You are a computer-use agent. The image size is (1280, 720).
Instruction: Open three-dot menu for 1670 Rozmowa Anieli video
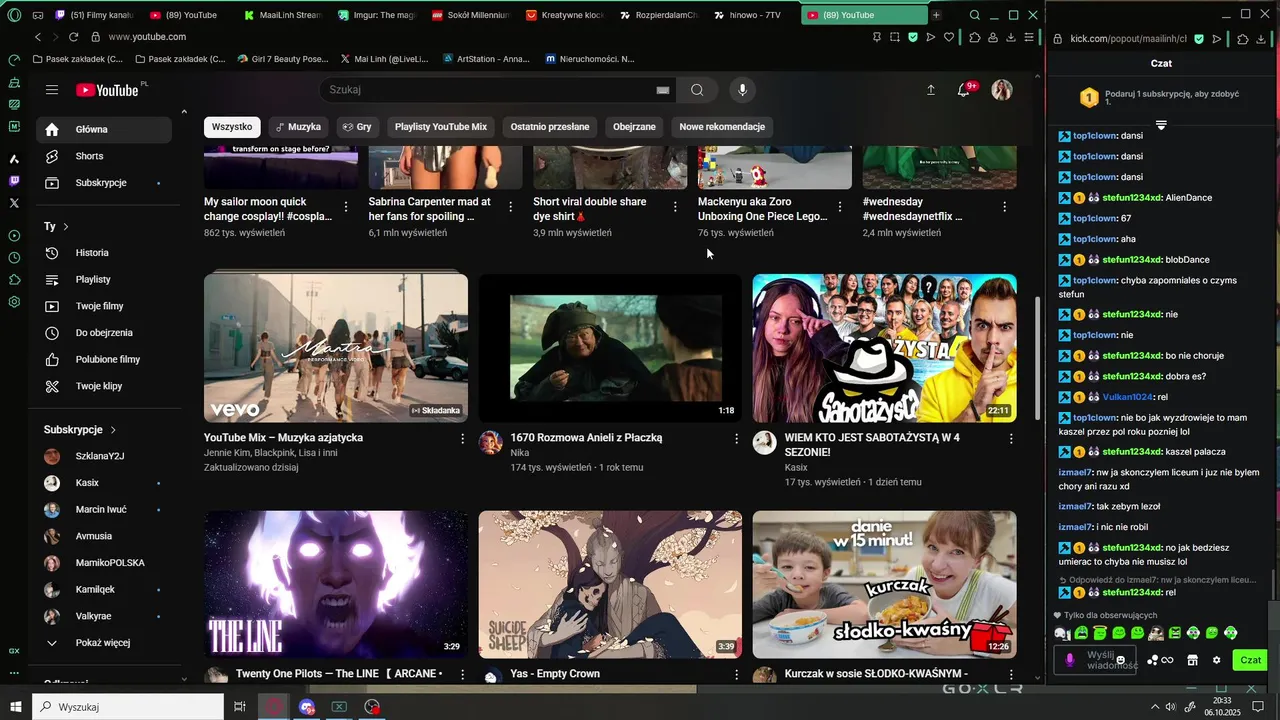pos(737,438)
